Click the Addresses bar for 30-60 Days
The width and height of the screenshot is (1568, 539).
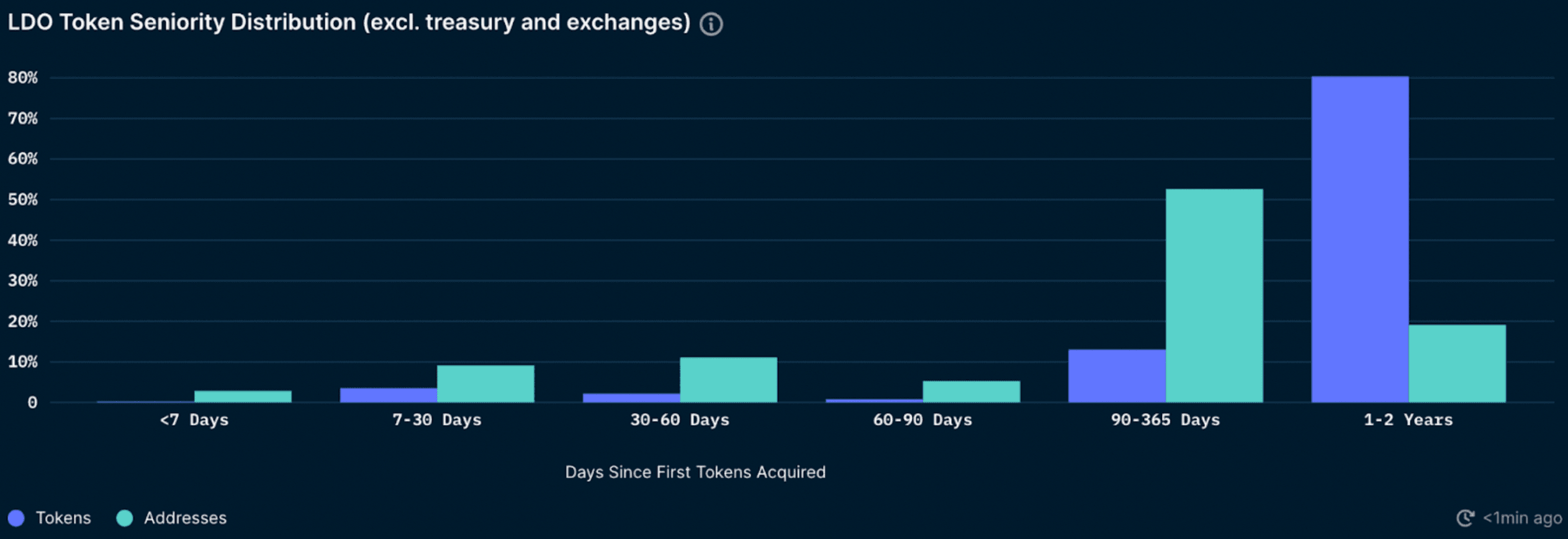click(x=728, y=379)
